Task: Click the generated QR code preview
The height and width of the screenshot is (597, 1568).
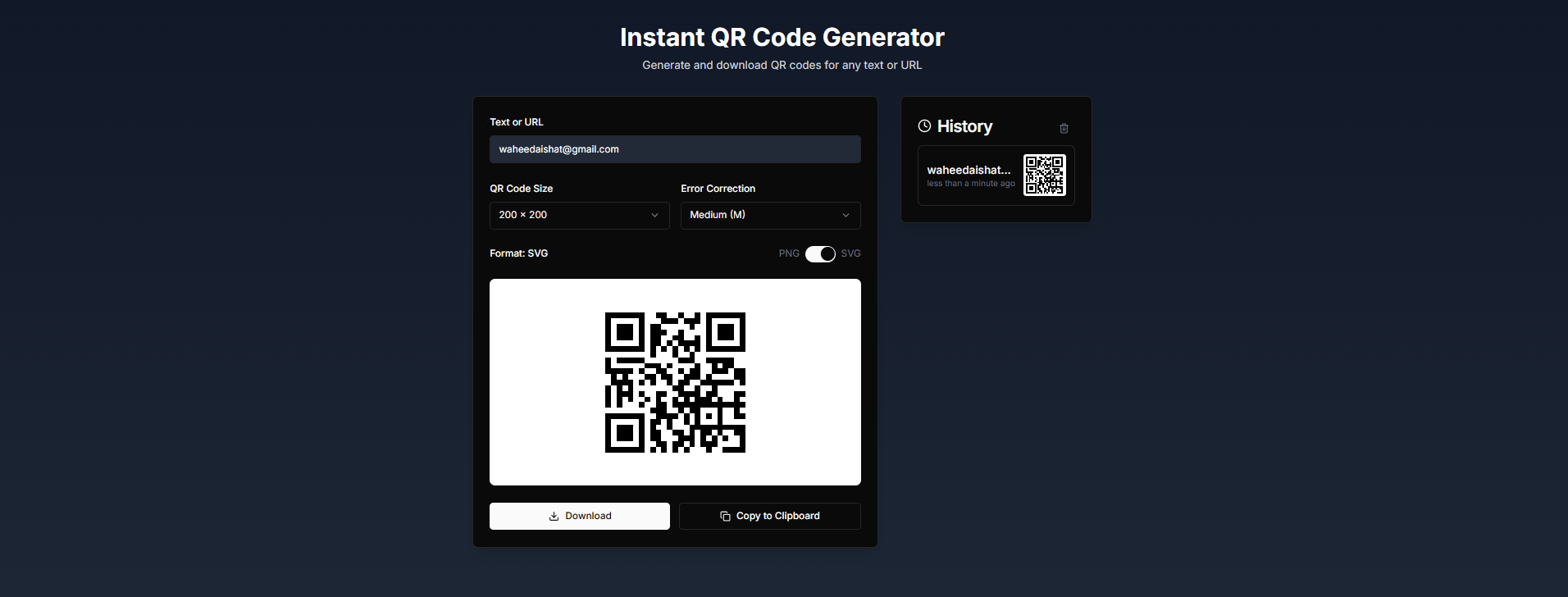Action: pyautogui.click(x=675, y=382)
